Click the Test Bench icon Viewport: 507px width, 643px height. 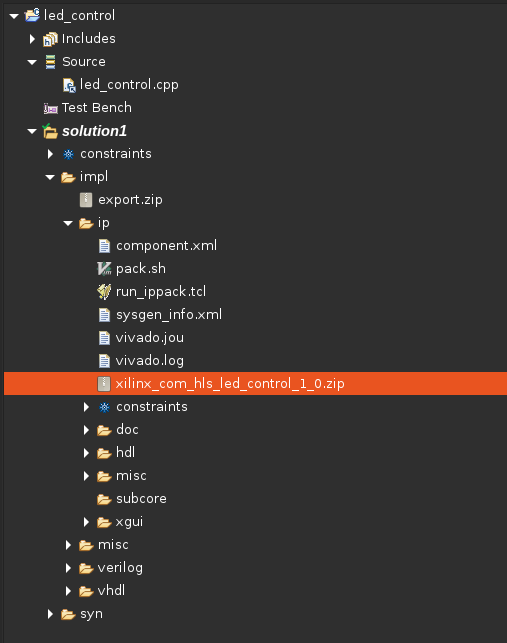tap(50, 108)
